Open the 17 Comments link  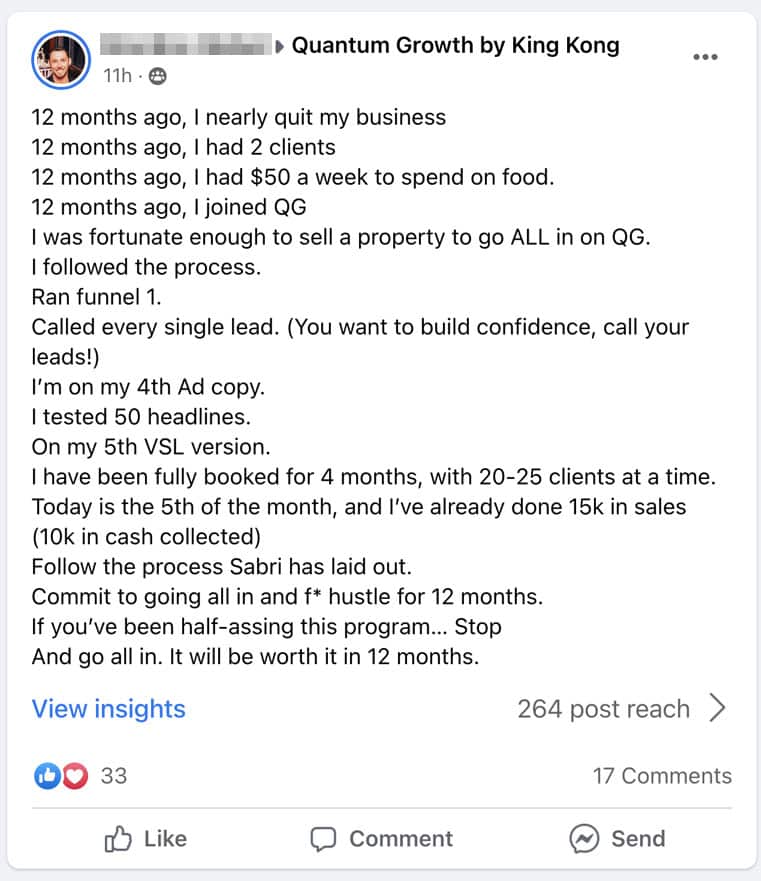pos(662,775)
